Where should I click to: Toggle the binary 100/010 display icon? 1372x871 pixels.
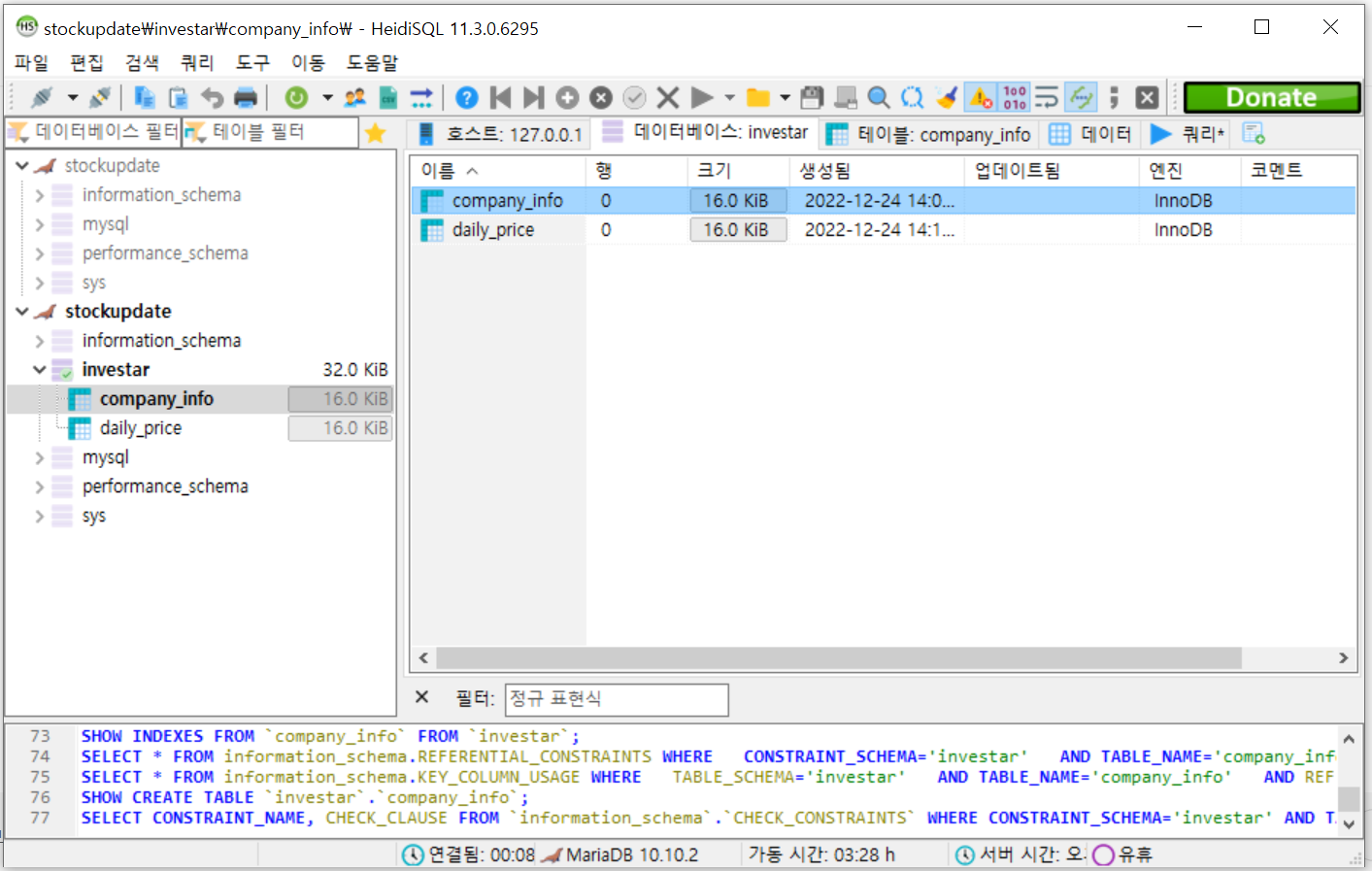coord(1015,97)
